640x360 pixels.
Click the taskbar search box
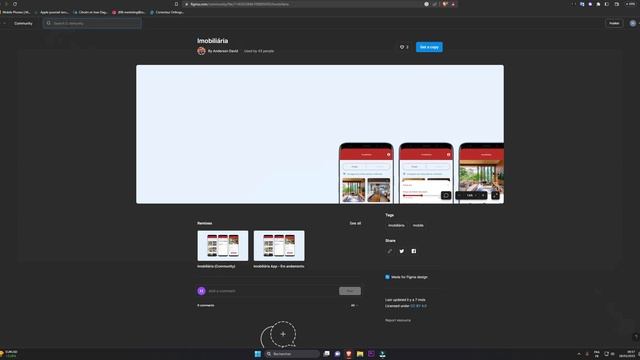[x=292, y=354]
